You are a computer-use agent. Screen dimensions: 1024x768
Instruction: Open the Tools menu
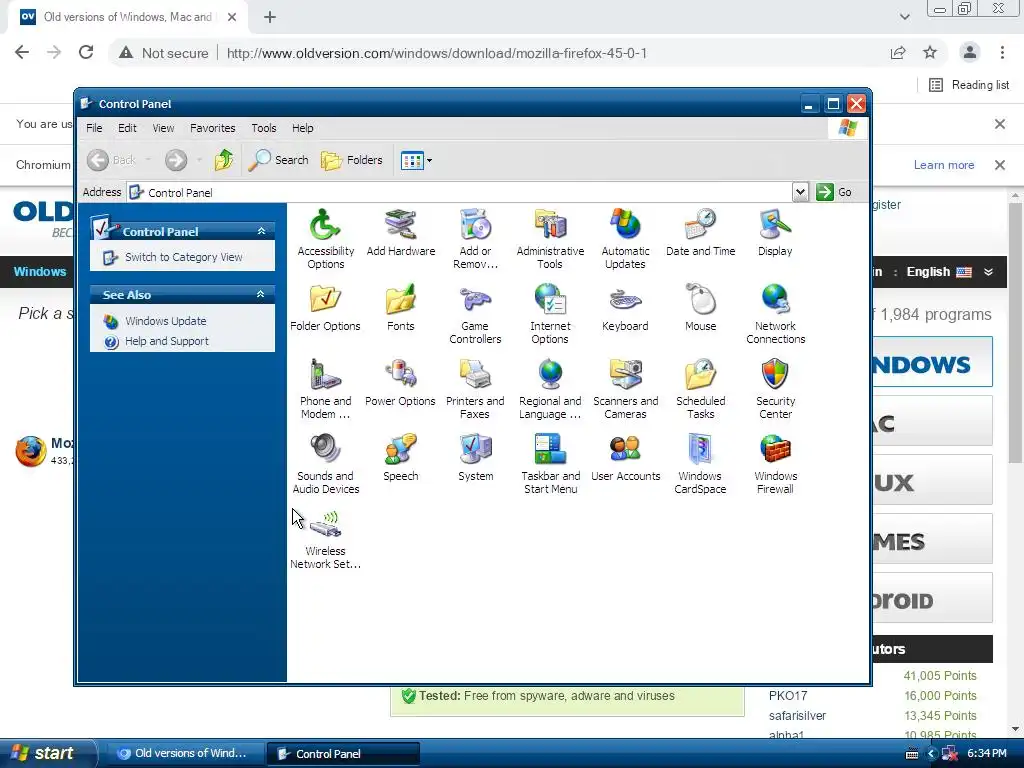coord(264,128)
